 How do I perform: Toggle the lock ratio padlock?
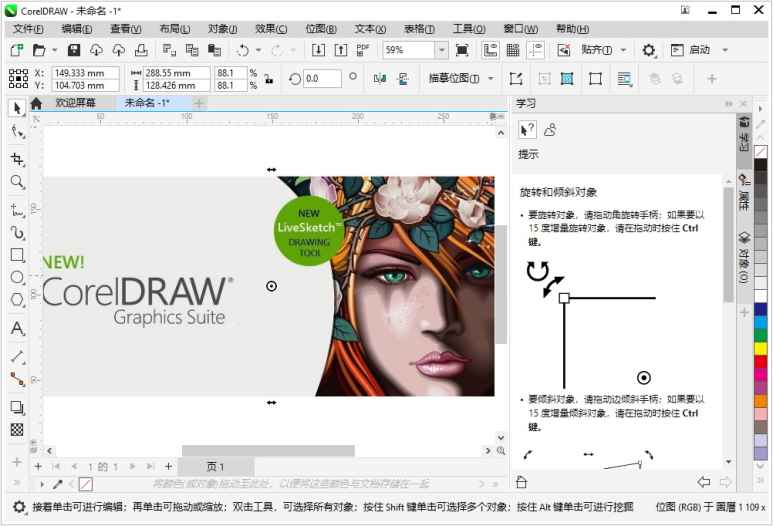click(x=267, y=79)
